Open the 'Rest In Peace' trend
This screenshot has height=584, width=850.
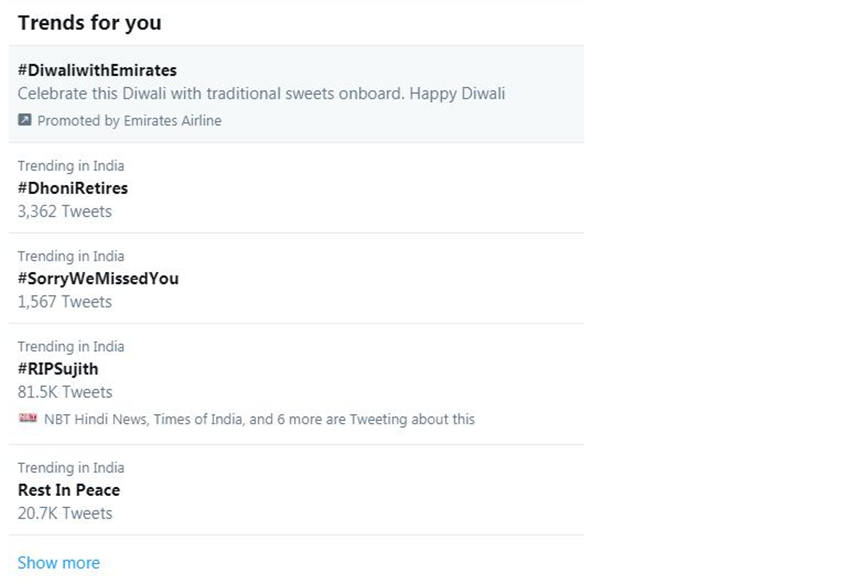[69, 490]
